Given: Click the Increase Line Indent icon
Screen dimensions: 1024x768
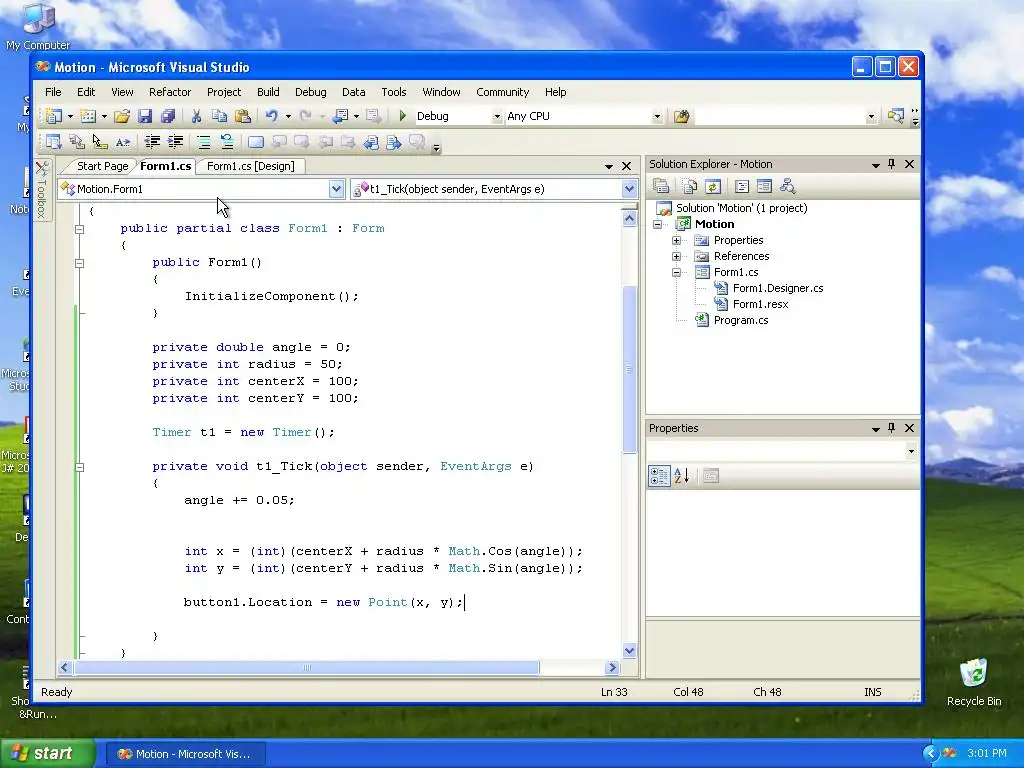Looking at the screenshot, I should pyautogui.click(x=175, y=142).
